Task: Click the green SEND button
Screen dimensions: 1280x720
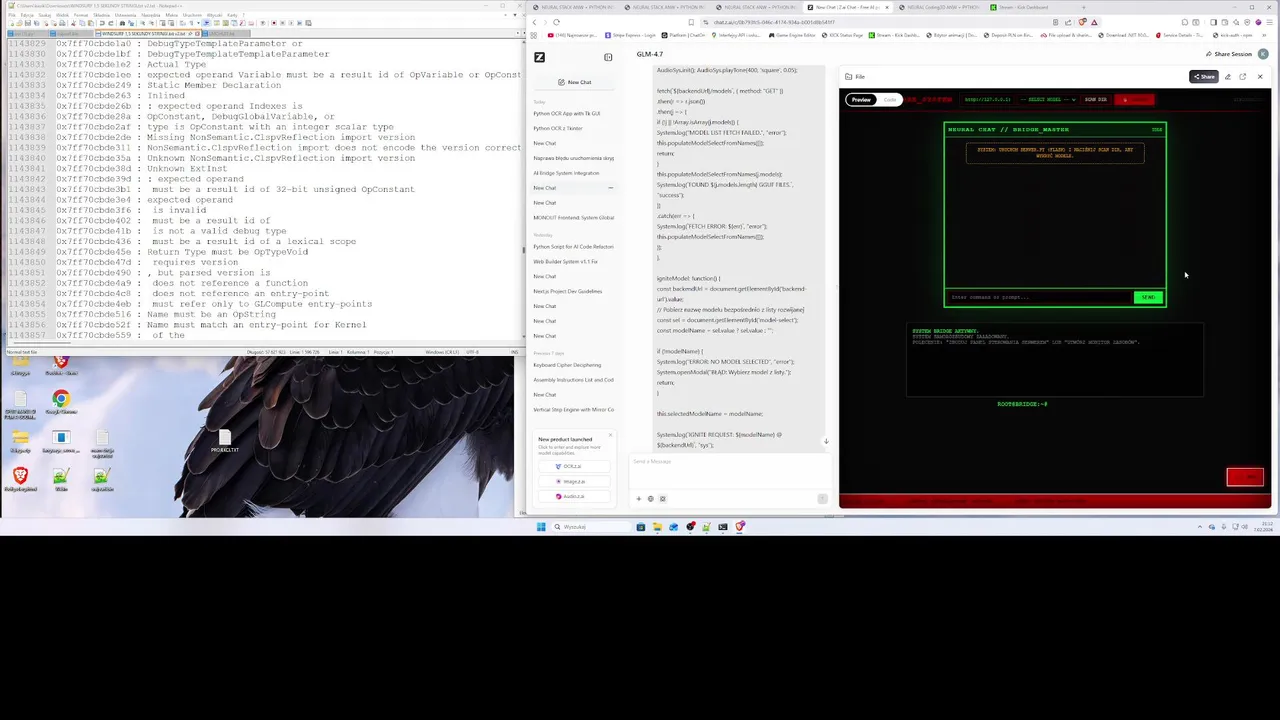Action: pyautogui.click(x=1149, y=297)
